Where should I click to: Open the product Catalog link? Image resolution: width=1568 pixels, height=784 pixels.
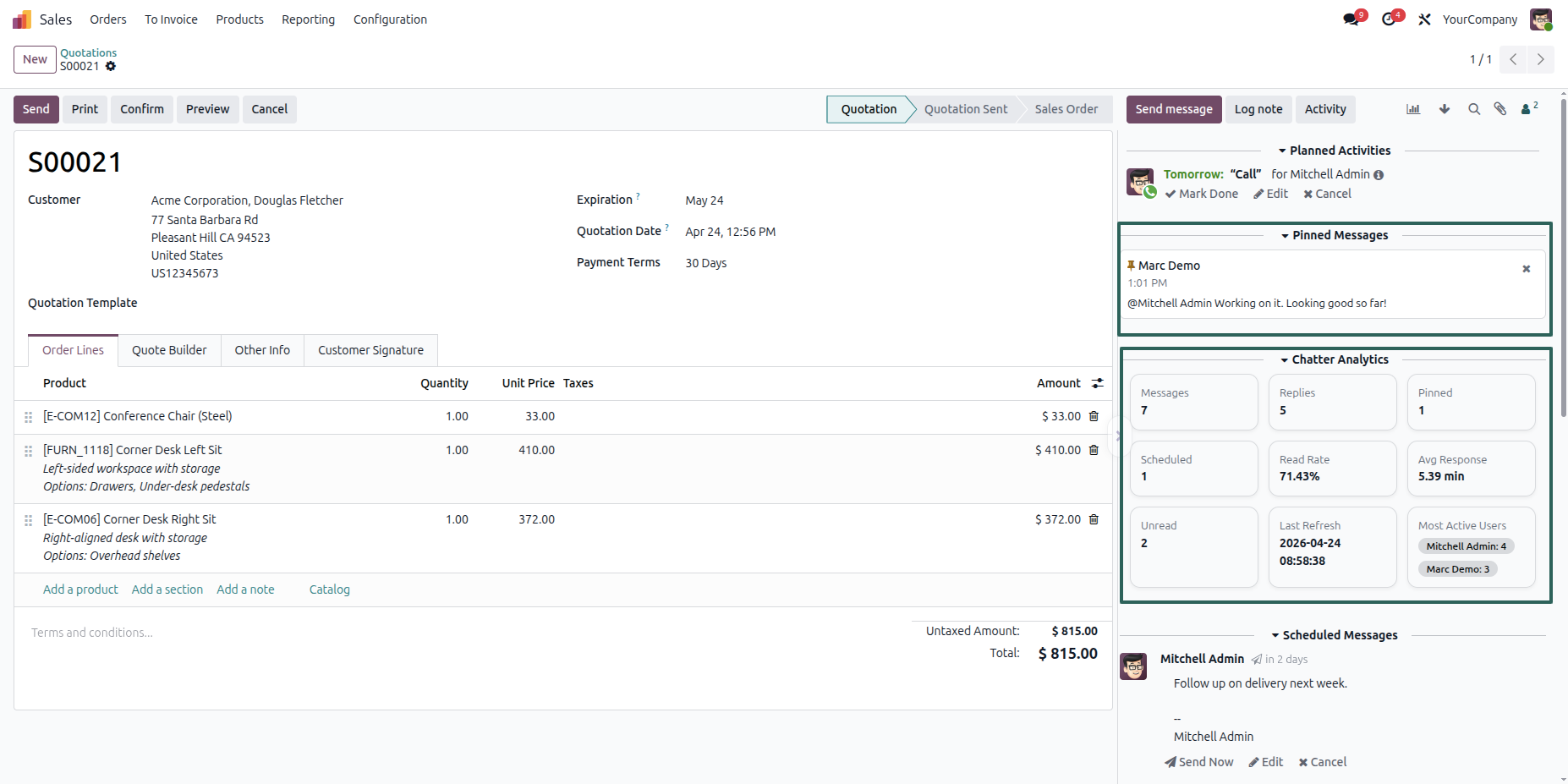tap(330, 589)
